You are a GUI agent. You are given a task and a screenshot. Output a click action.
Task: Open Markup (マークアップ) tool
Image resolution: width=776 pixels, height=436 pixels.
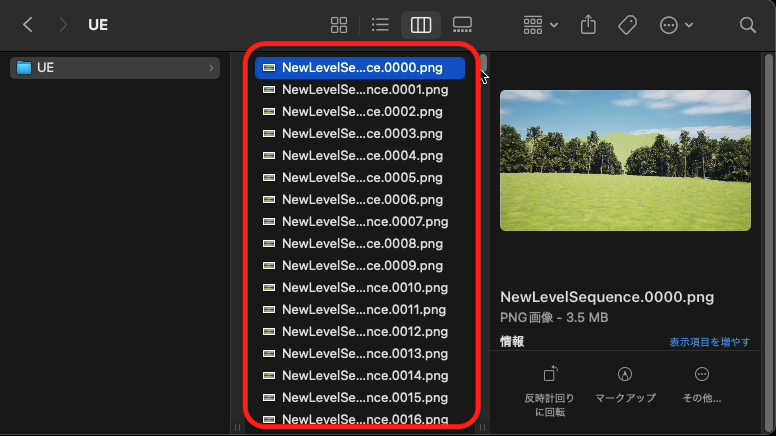point(625,385)
